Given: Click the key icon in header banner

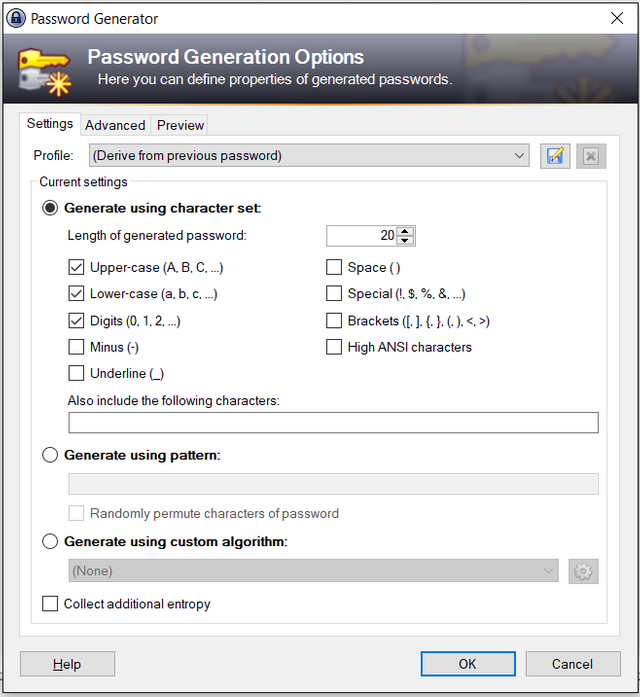Looking at the screenshot, I should click(40, 70).
